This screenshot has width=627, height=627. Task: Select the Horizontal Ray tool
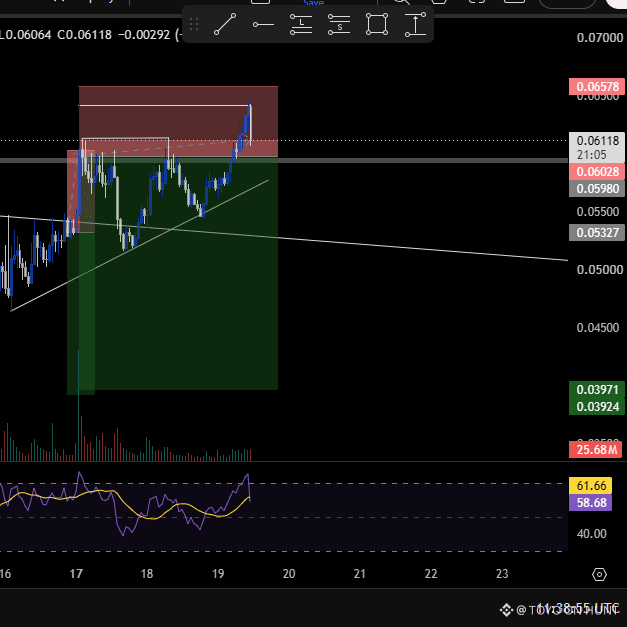[x=263, y=25]
